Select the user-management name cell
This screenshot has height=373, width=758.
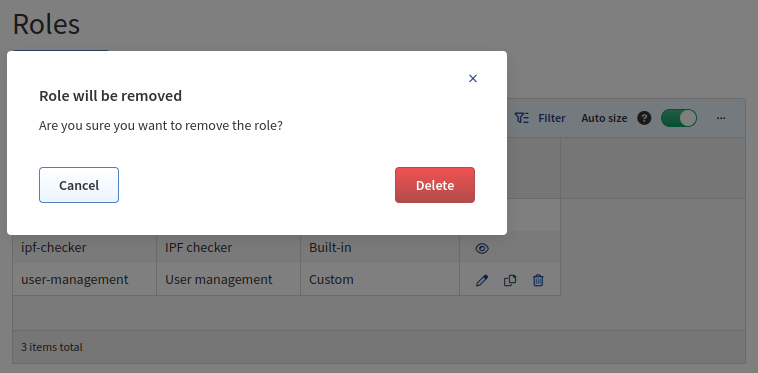pyautogui.click(x=85, y=279)
